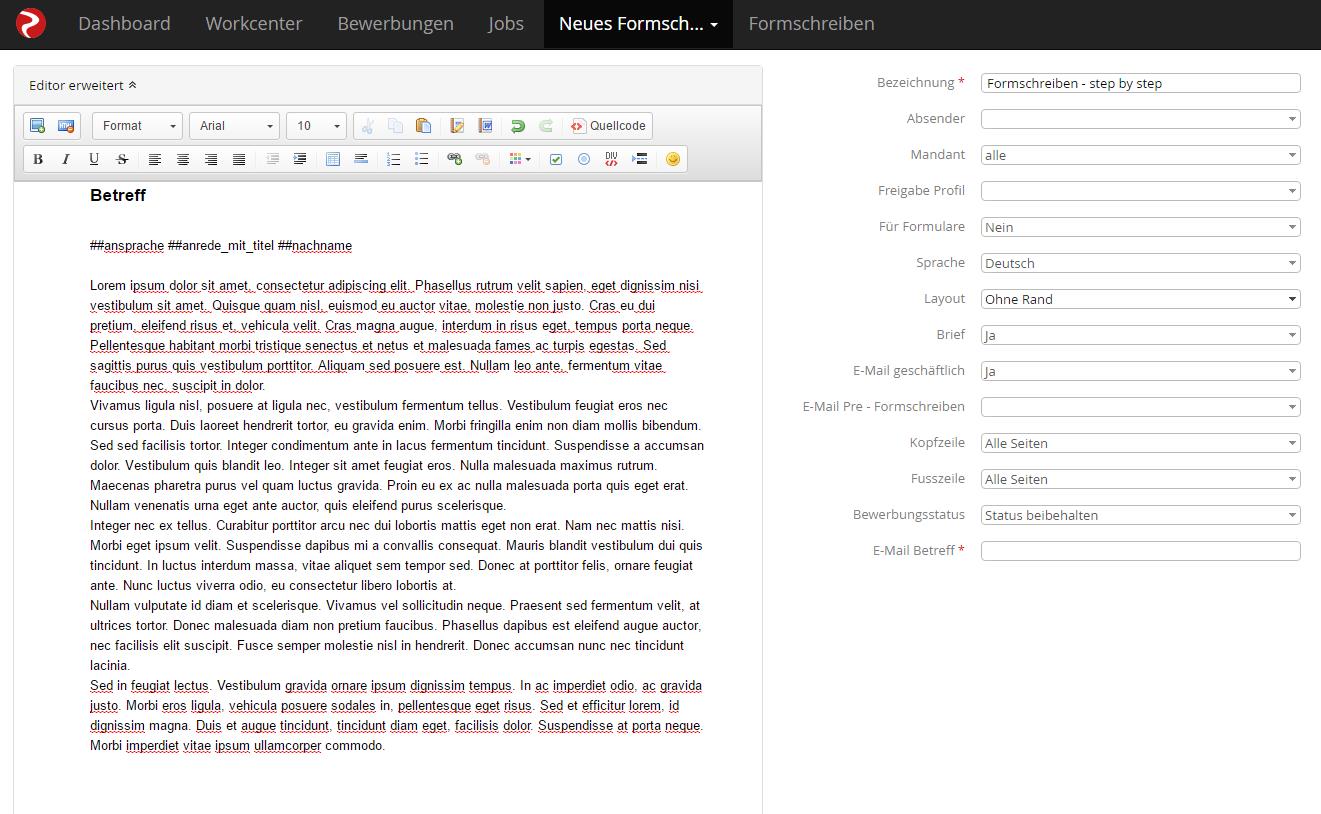Click the DIV container icon
1321x814 pixels.
(x=612, y=159)
